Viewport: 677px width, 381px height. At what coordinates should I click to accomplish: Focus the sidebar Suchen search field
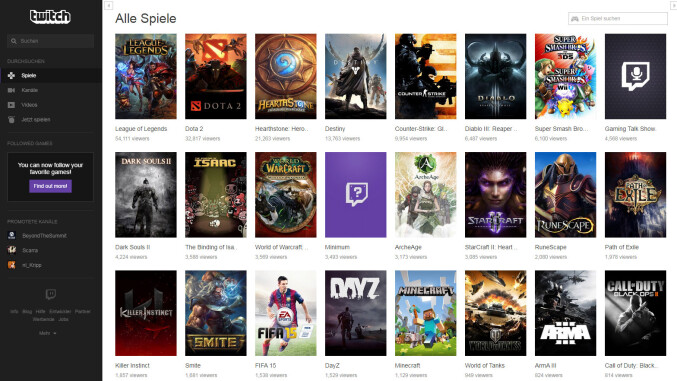(x=51, y=41)
